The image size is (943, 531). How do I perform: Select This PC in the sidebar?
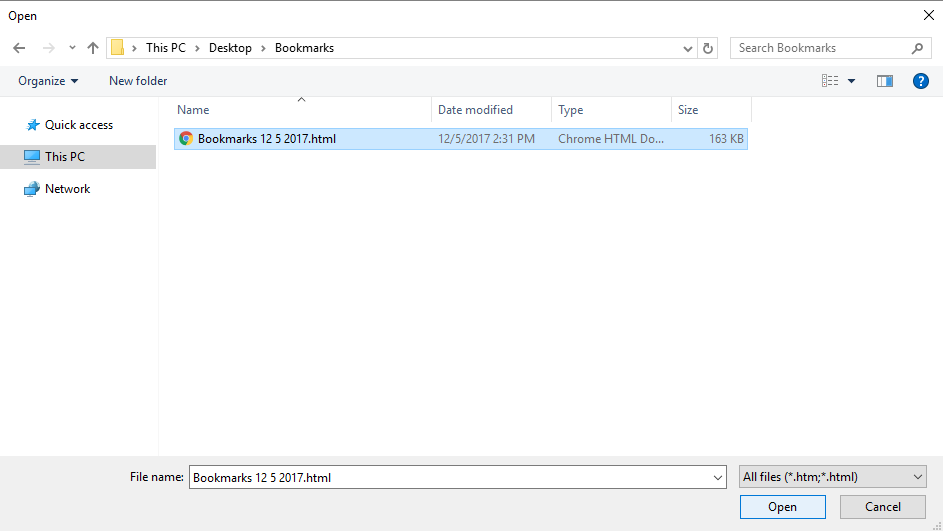[x=65, y=157]
